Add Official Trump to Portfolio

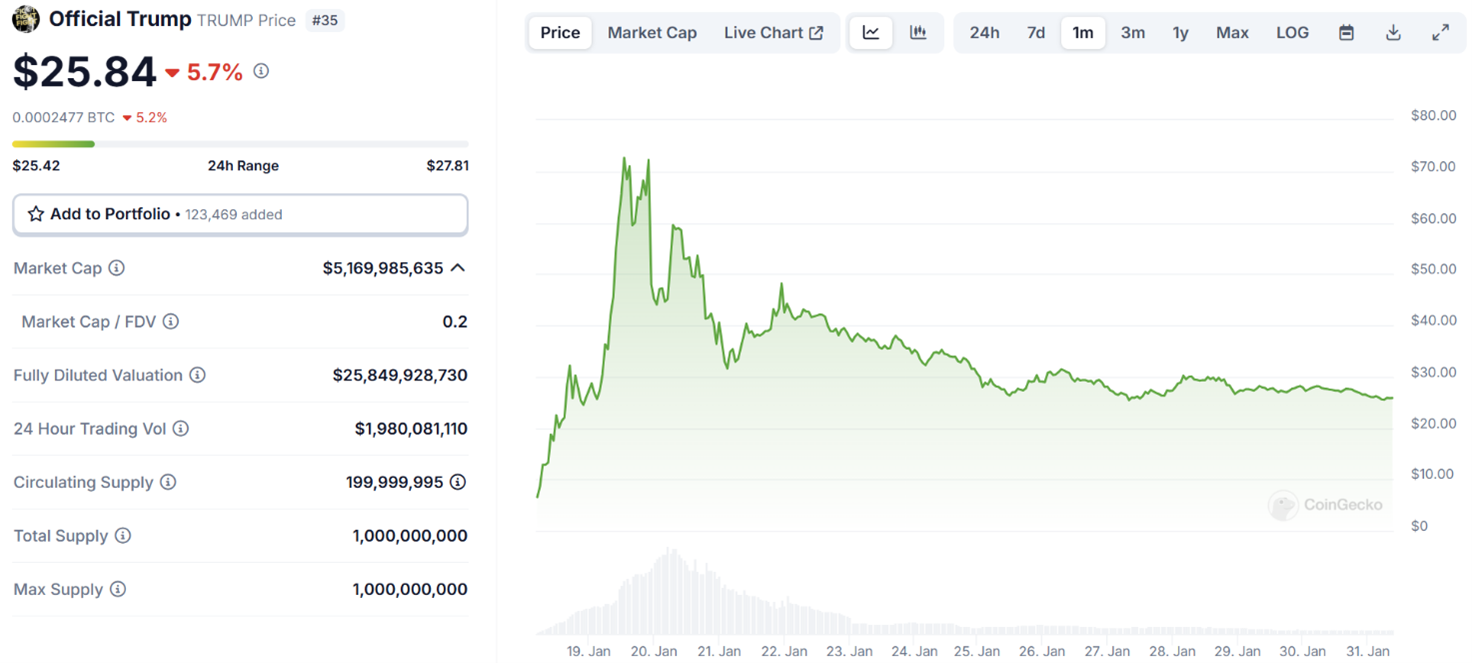click(240, 214)
